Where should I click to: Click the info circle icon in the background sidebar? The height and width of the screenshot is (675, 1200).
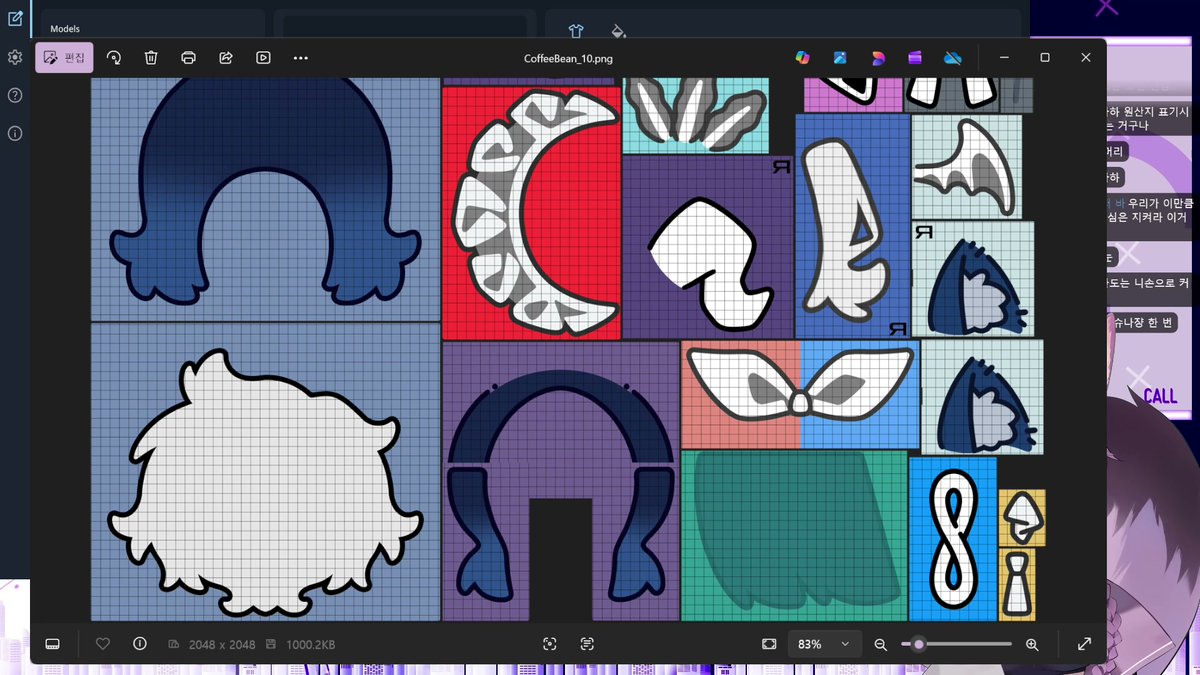tap(14, 133)
